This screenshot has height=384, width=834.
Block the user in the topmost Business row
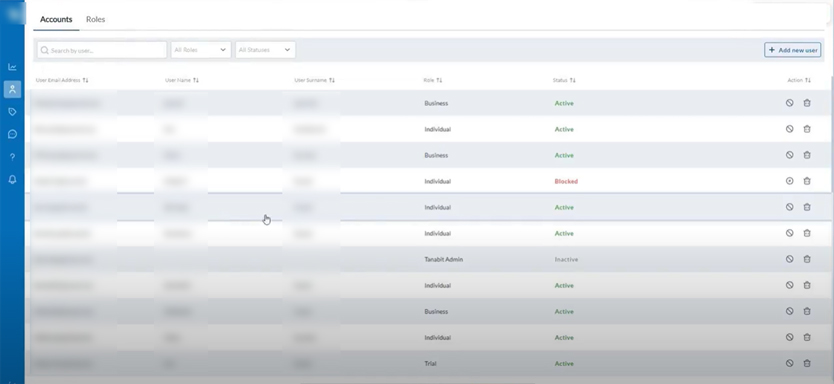point(789,103)
